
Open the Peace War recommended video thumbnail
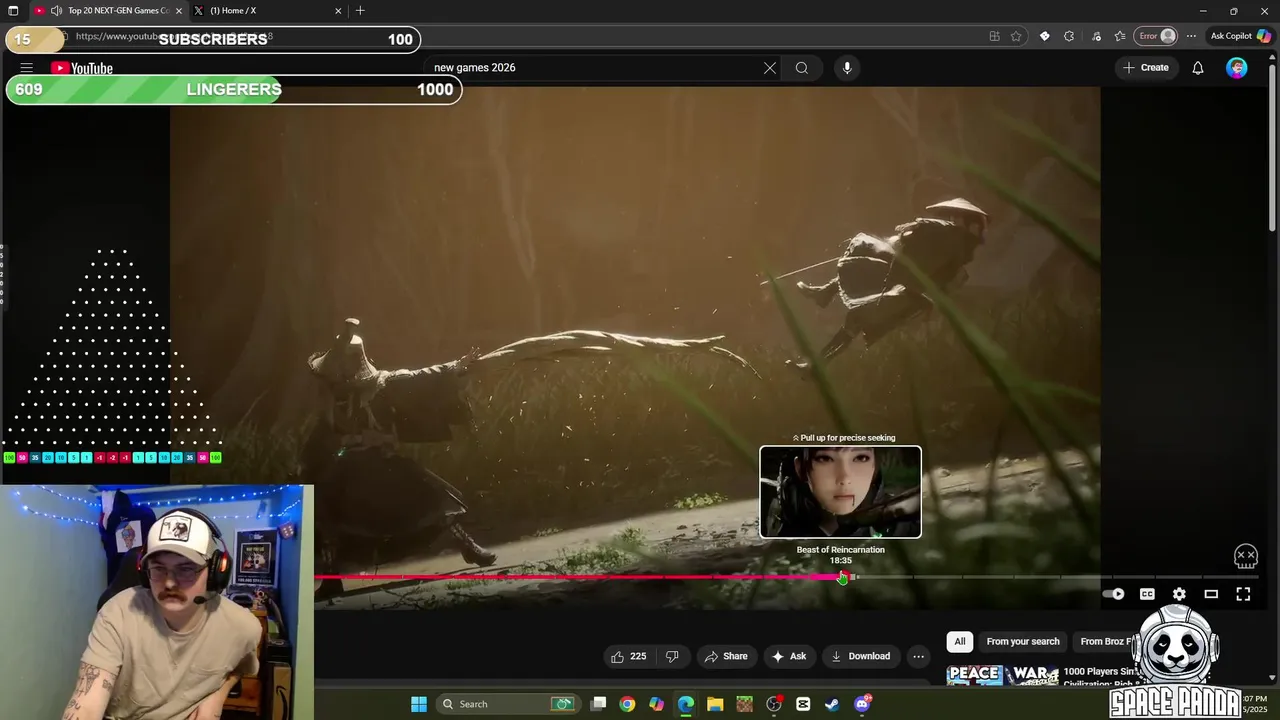[1002, 675]
